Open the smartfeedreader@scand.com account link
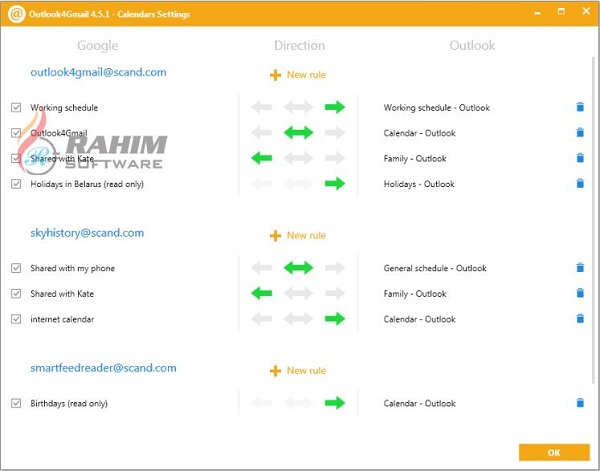Screen dimensions: 600x471 [103, 368]
